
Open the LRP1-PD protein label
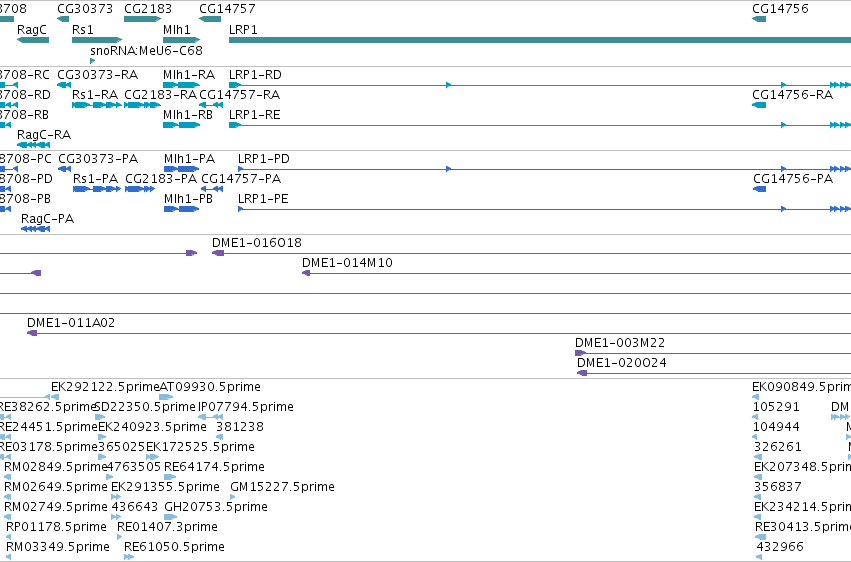point(264,158)
